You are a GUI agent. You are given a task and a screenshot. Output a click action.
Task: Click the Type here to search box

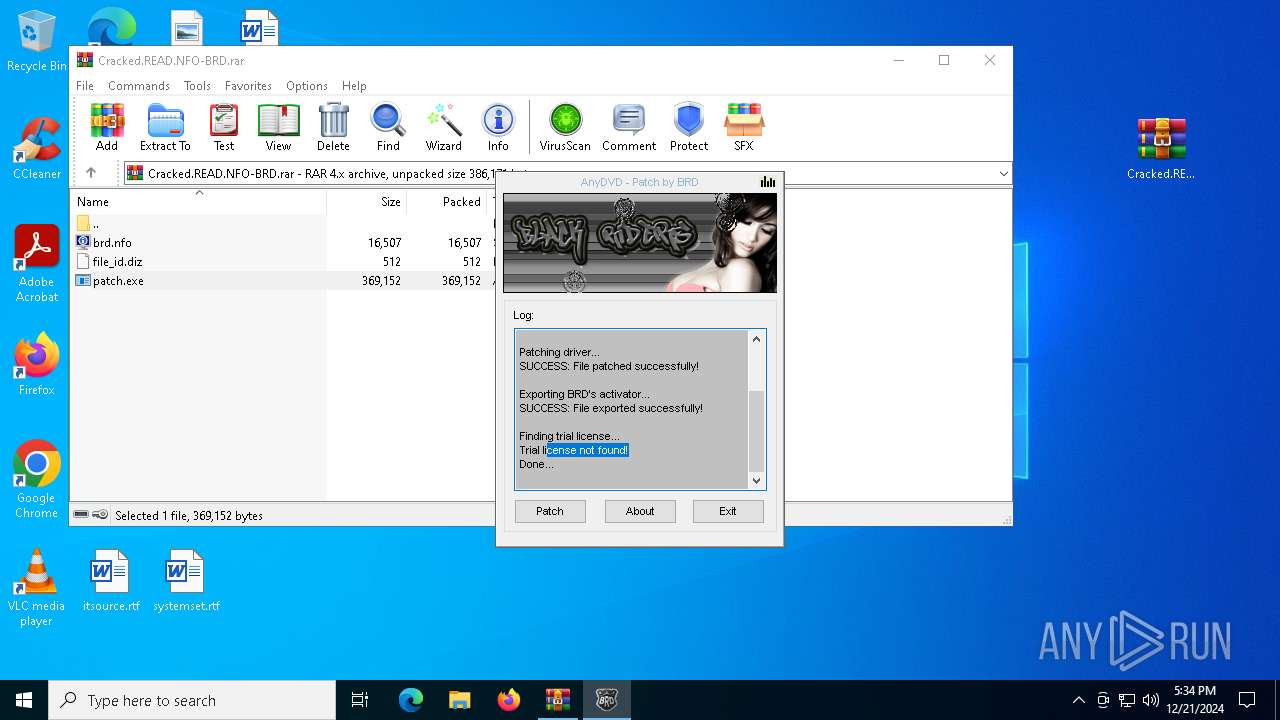click(x=192, y=700)
